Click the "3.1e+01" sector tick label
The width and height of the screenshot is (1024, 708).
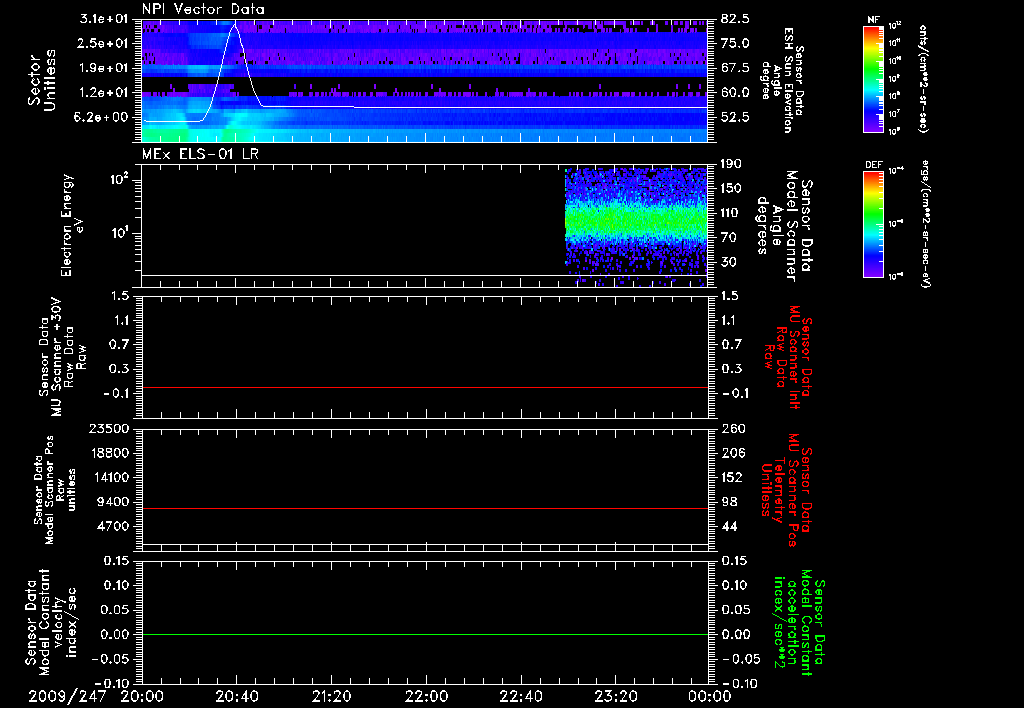106,19
